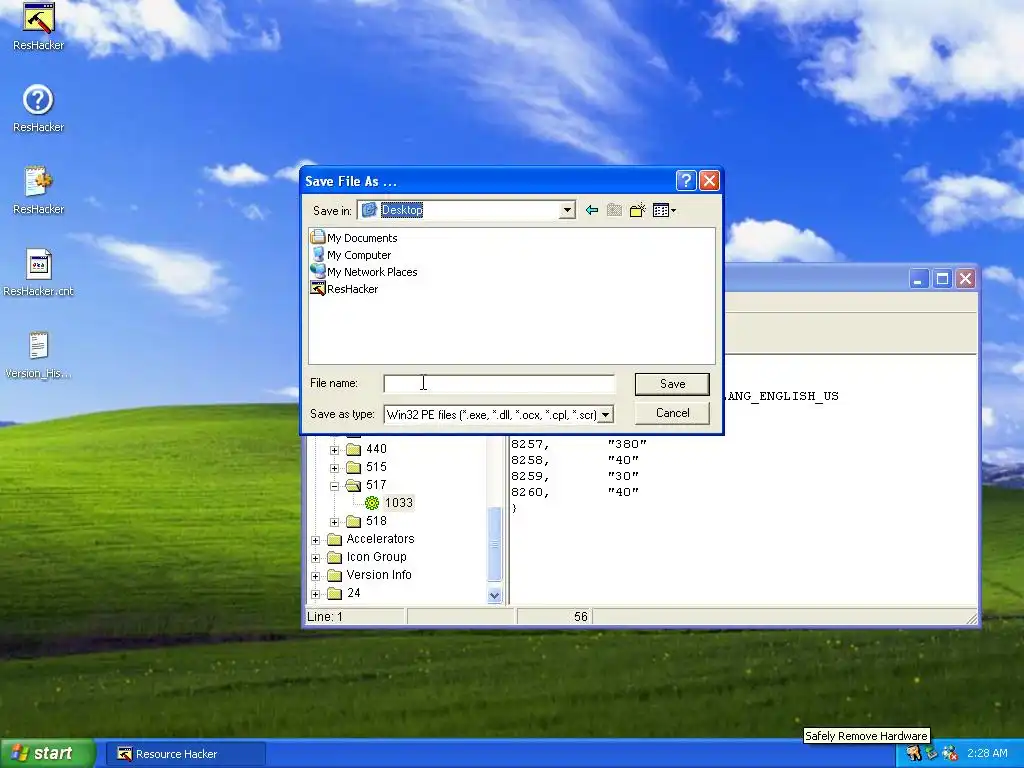Viewport: 1024px width, 768px height.
Task: Minimize the Resource Hacker window
Action: [x=918, y=279]
